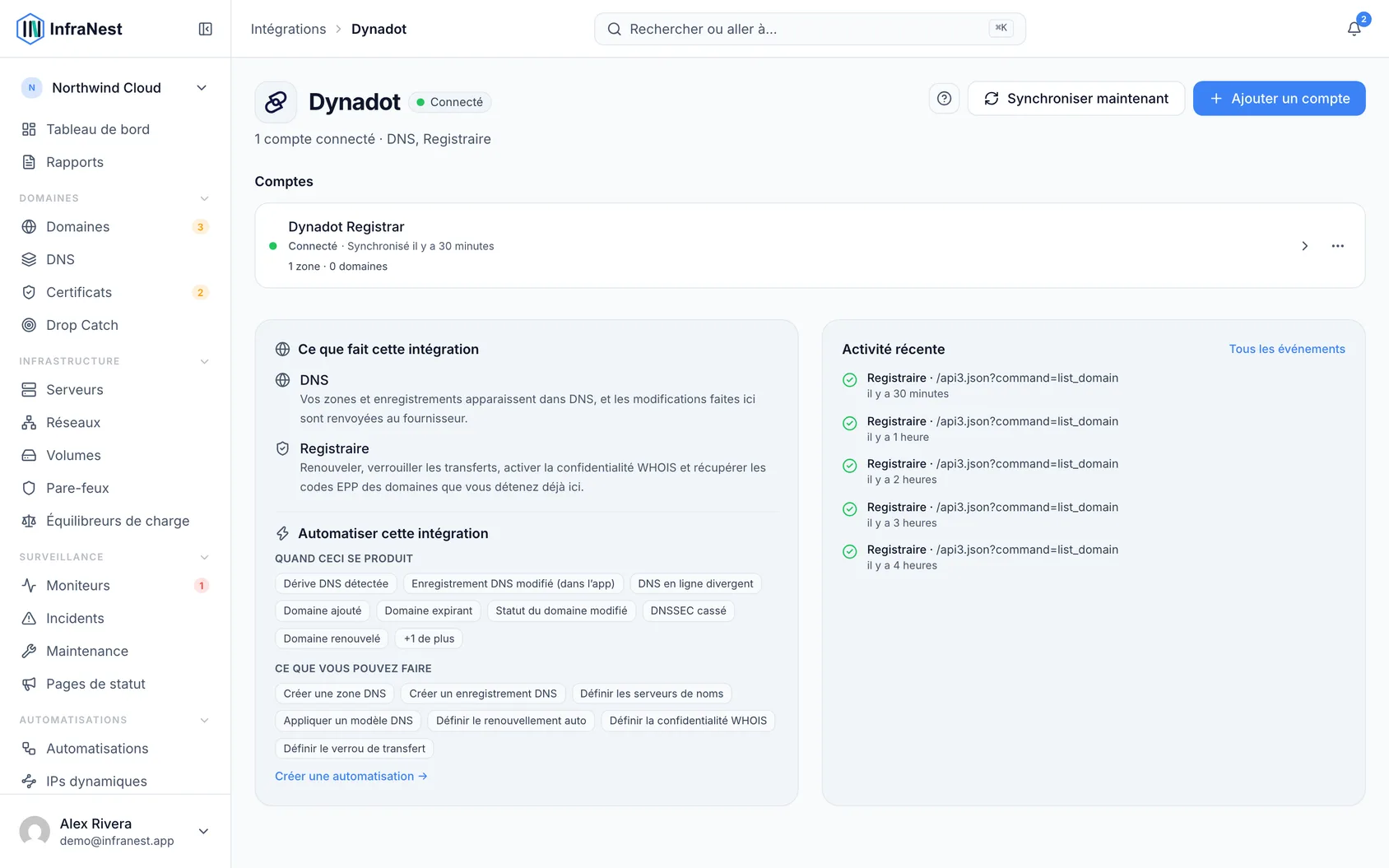Collapse the INFRASTRUCTURE section
This screenshot has height=868, width=1389.
point(205,361)
